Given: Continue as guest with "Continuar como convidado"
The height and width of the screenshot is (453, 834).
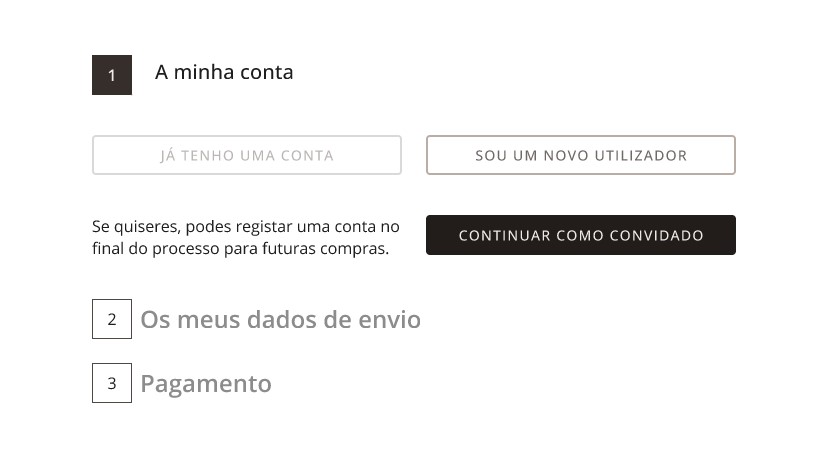Looking at the screenshot, I should [581, 235].
